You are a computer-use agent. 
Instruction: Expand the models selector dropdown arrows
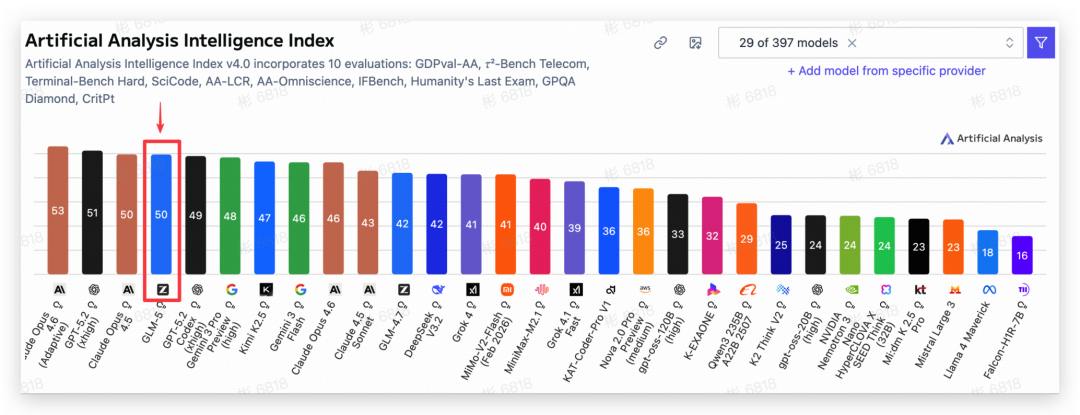tap(1008, 43)
